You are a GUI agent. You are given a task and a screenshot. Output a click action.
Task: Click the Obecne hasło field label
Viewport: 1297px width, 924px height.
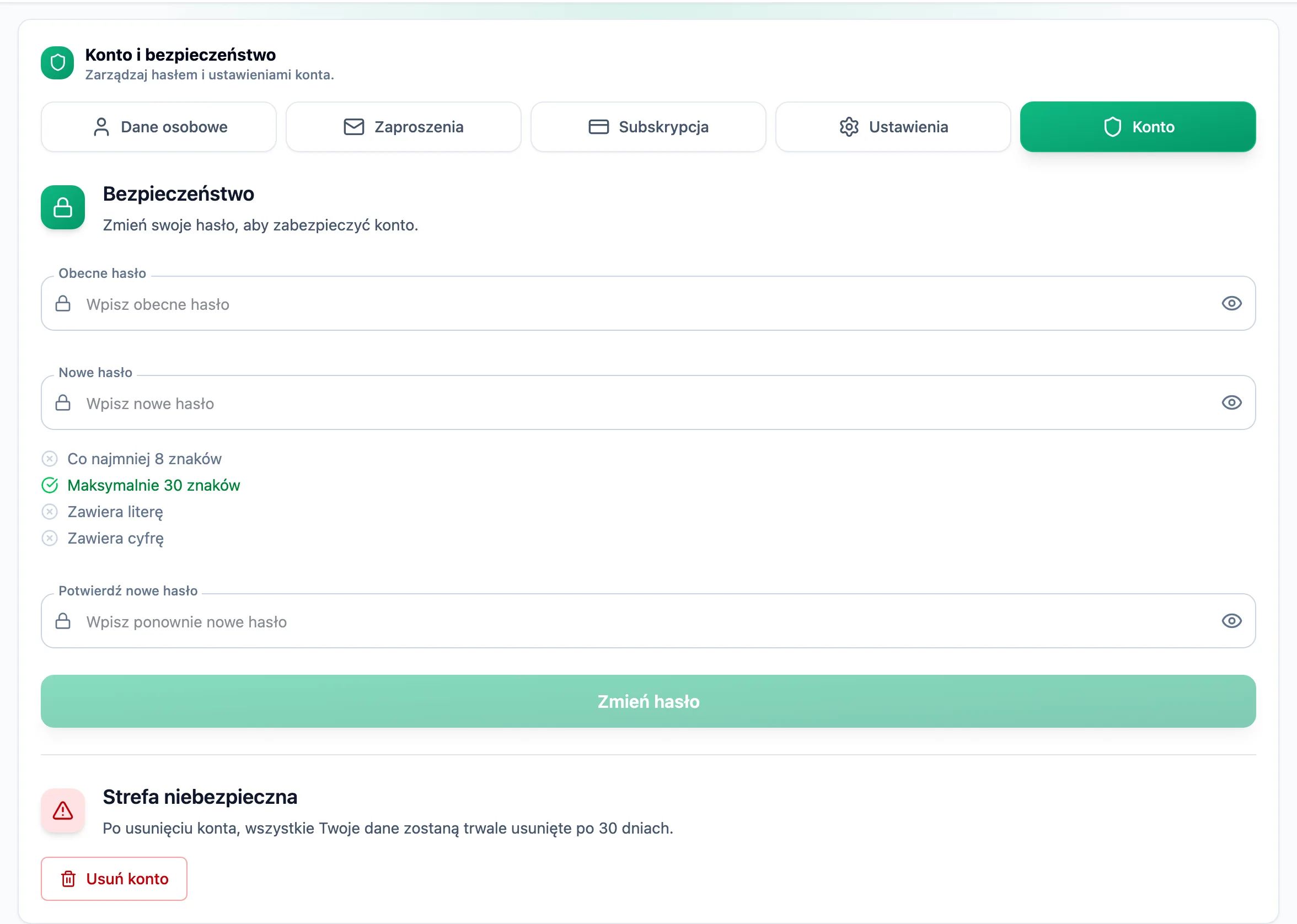point(103,273)
